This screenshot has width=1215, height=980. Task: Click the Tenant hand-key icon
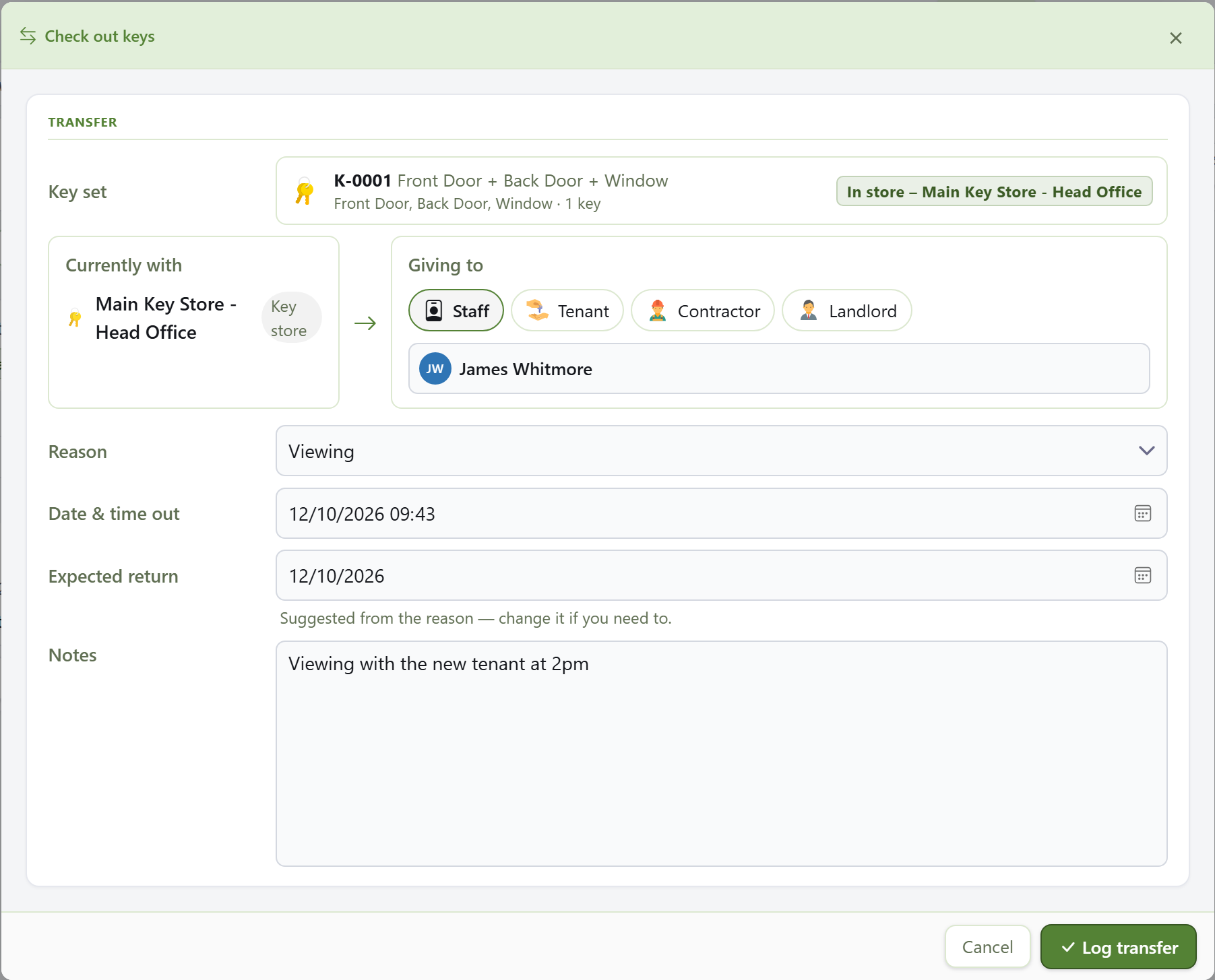pyautogui.click(x=537, y=310)
